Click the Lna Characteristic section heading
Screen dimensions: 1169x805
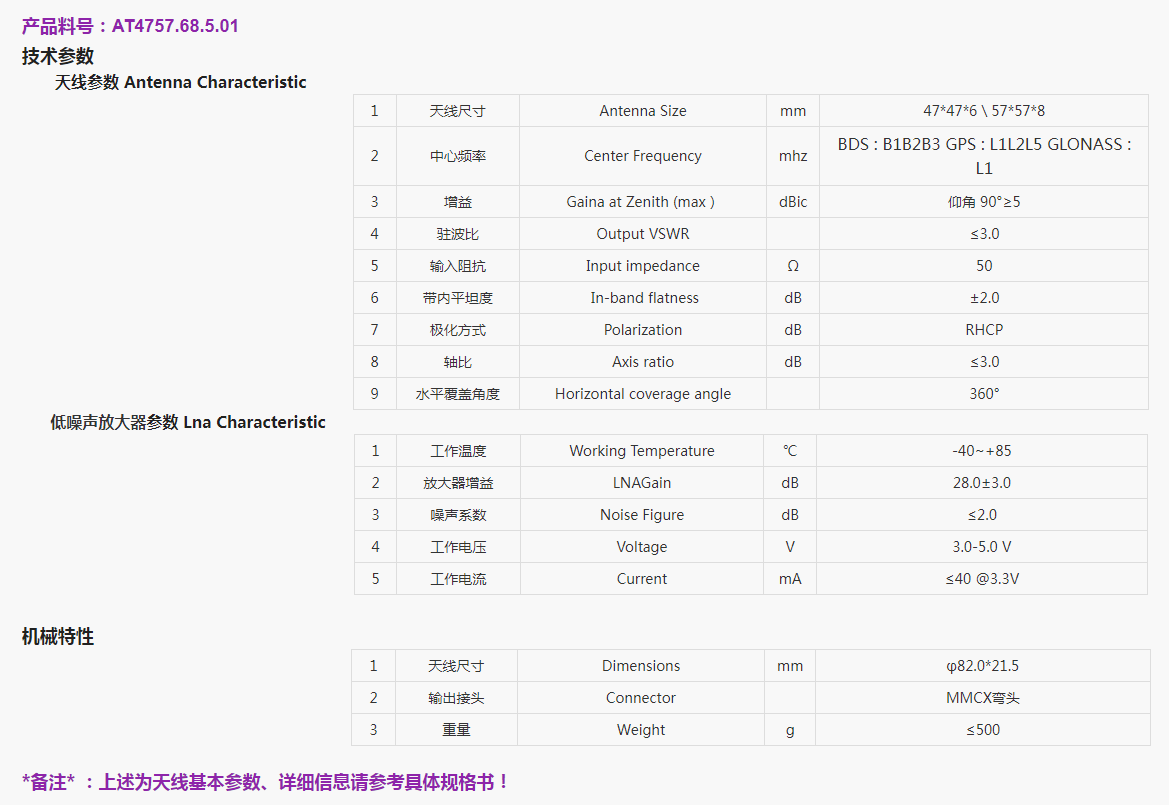pos(188,422)
